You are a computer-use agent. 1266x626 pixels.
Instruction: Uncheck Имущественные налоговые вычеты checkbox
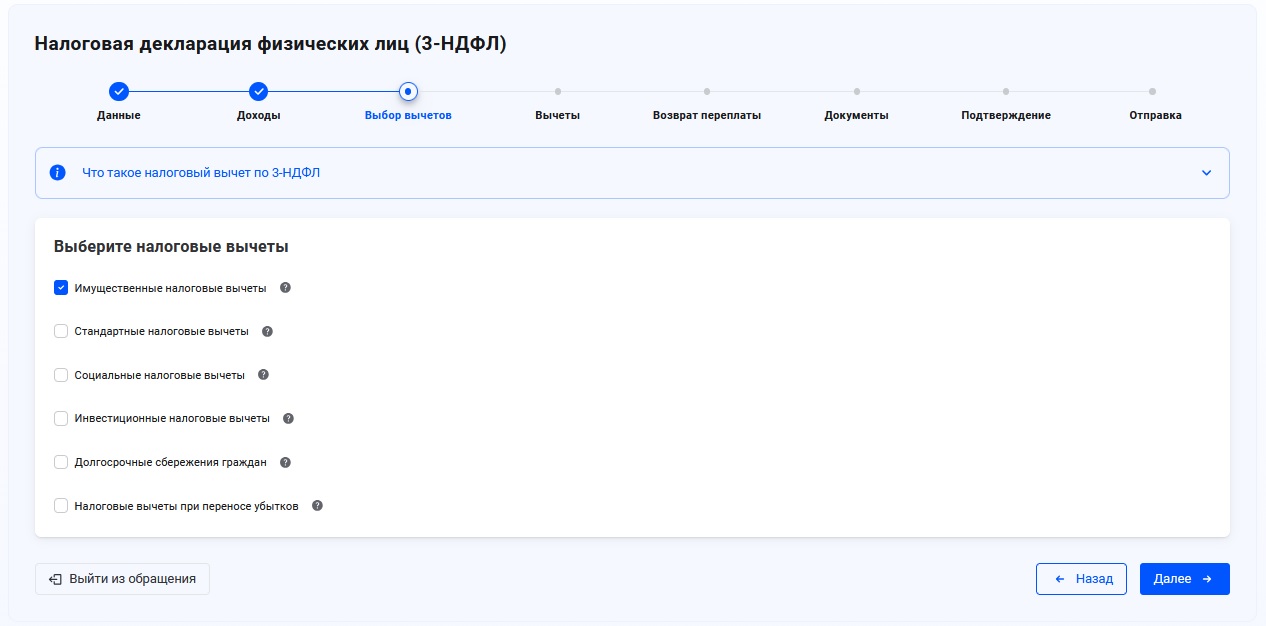61,288
